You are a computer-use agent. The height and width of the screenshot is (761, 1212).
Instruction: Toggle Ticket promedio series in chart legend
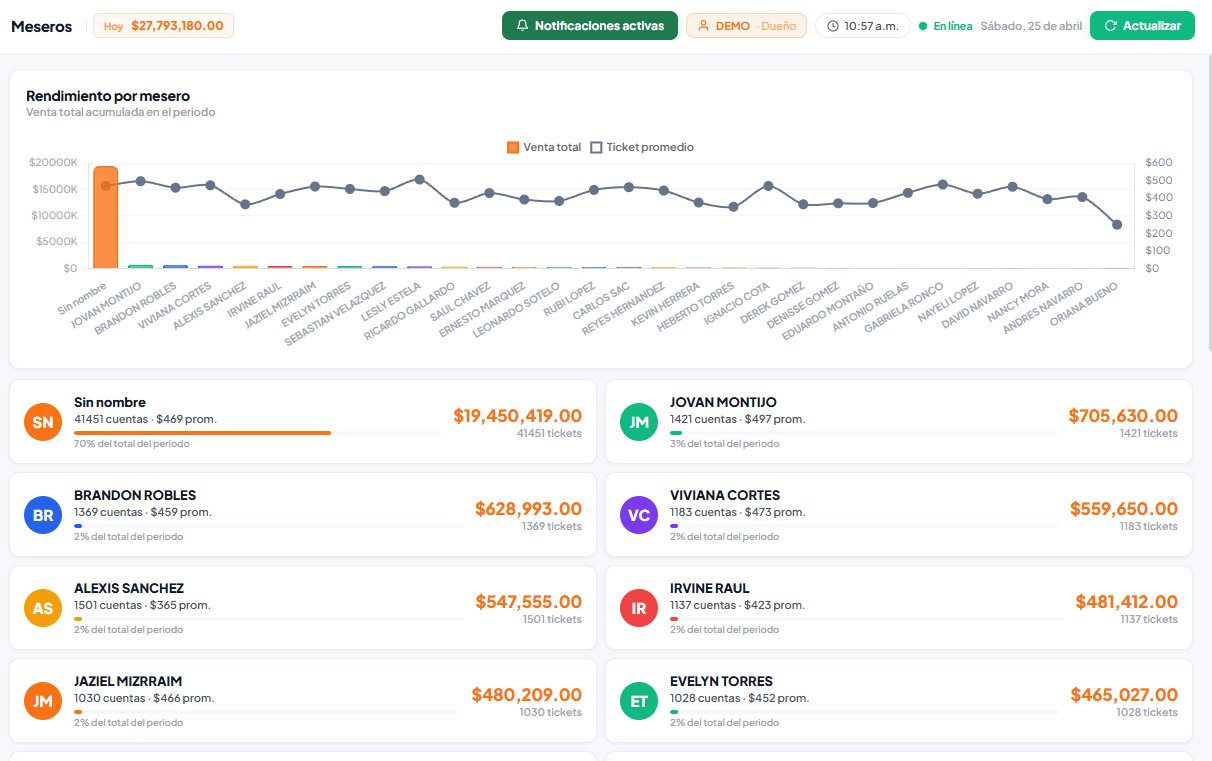[641, 147]
